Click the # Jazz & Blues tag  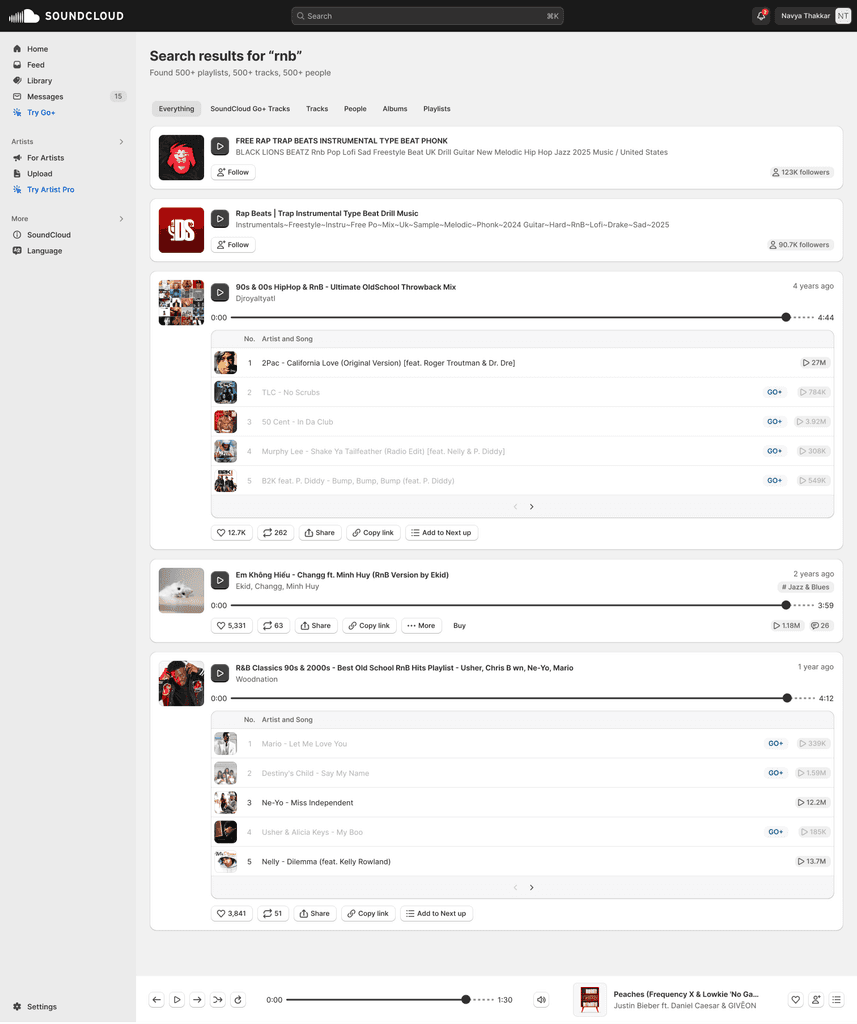click(805, 587)
